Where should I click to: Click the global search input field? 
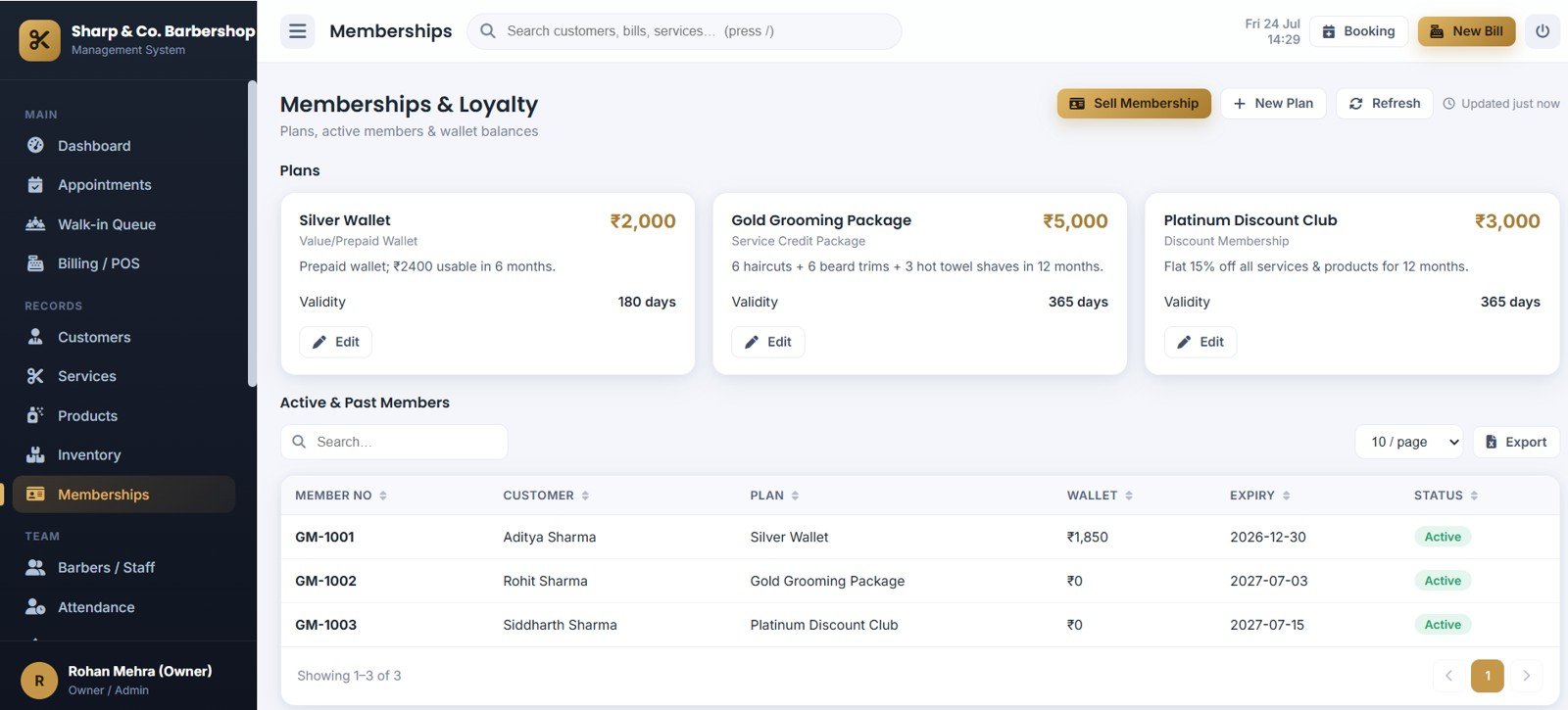point(684,31)
